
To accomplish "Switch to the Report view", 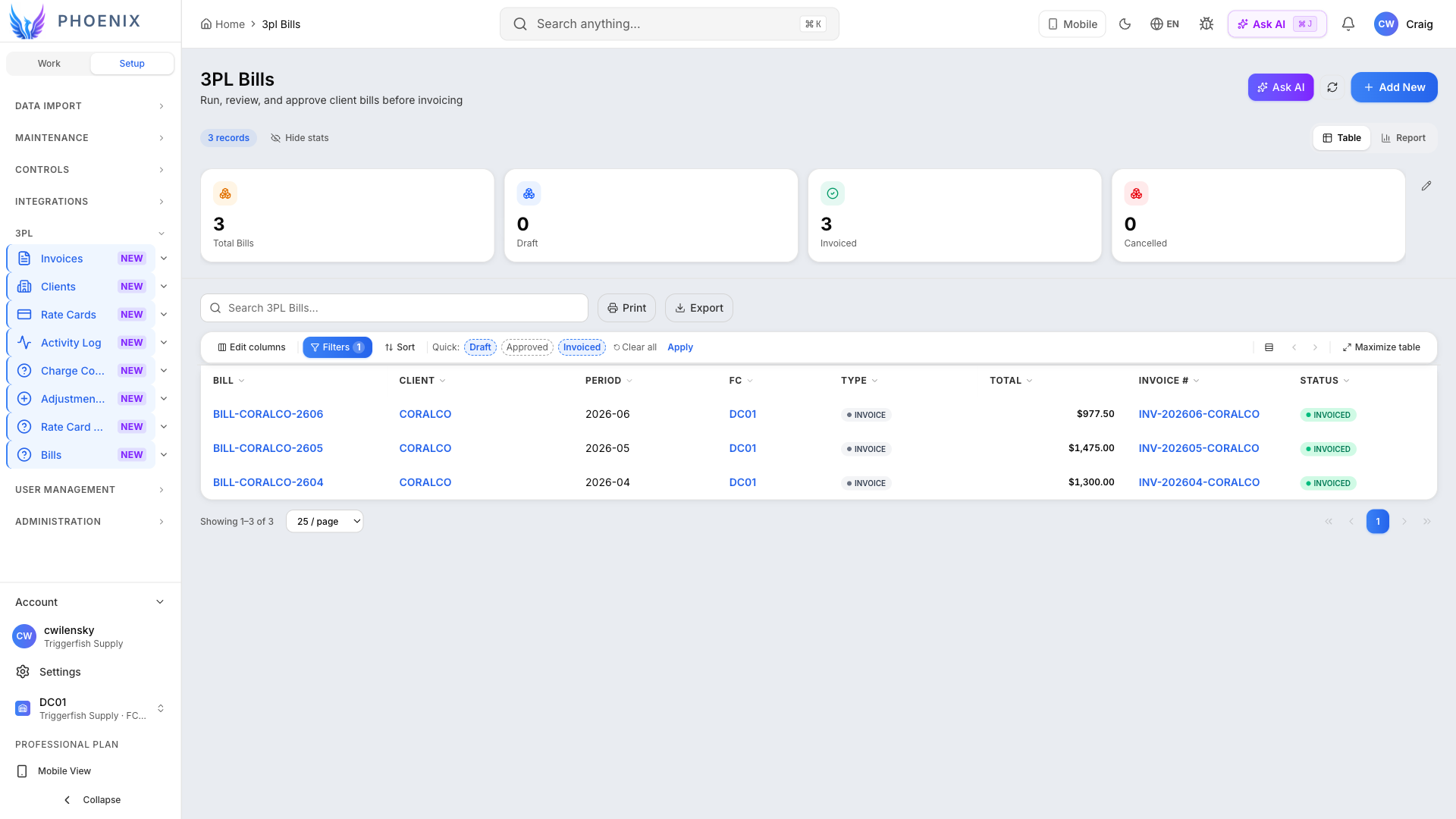I will coord(1404,138).
